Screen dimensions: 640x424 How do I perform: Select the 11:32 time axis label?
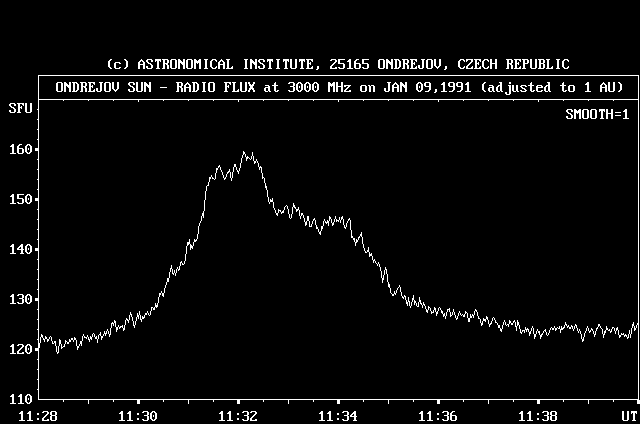(238, 415)
